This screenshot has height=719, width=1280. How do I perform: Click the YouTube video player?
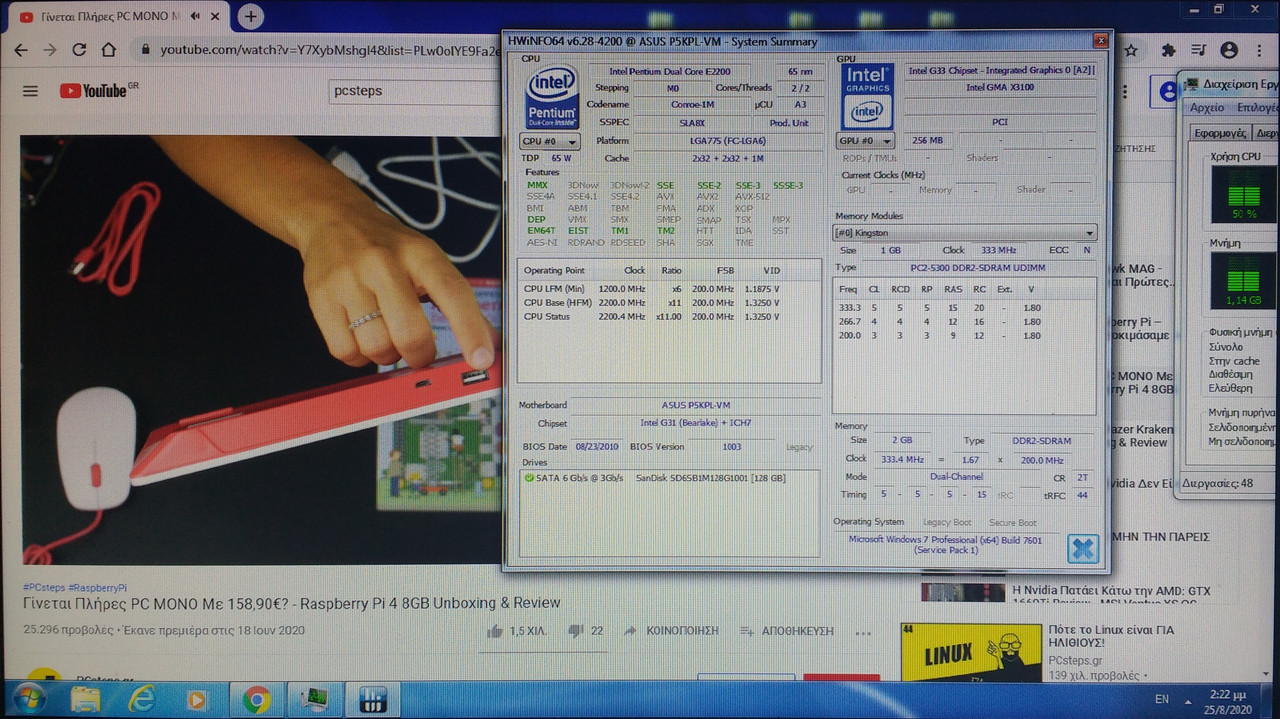(x=262, y=350)
